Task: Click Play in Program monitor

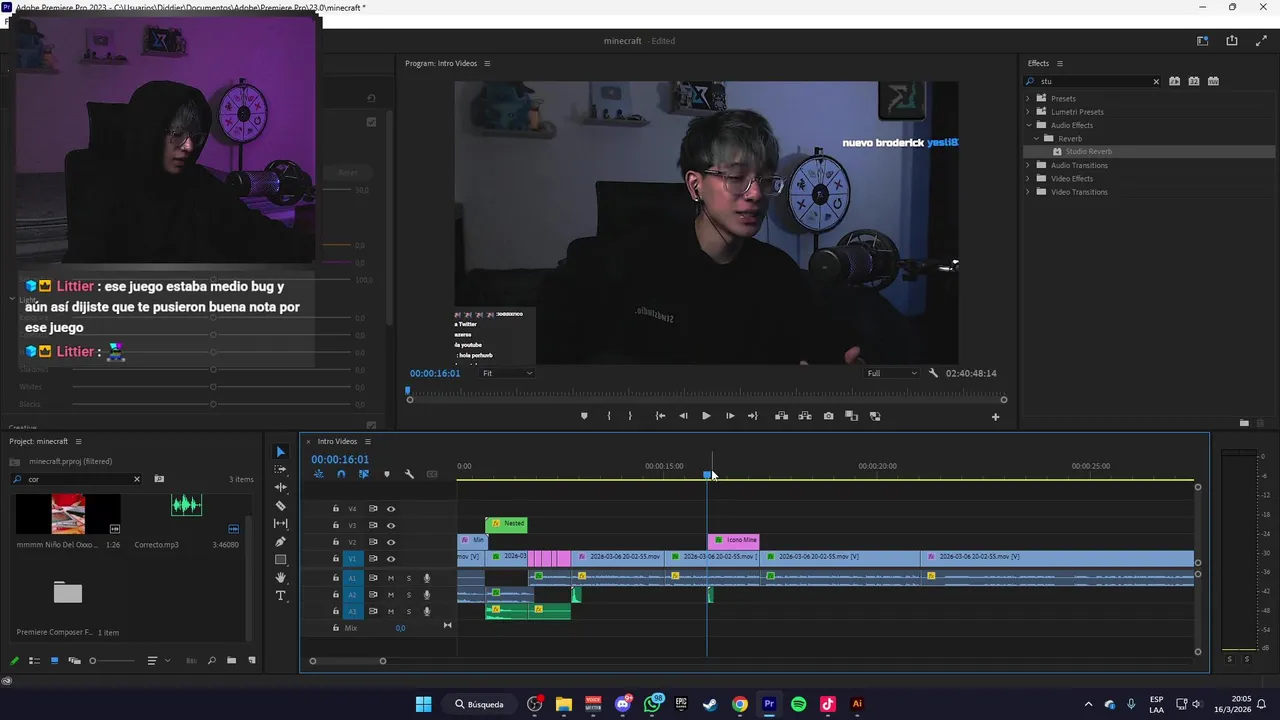Action: pos(706,416)
